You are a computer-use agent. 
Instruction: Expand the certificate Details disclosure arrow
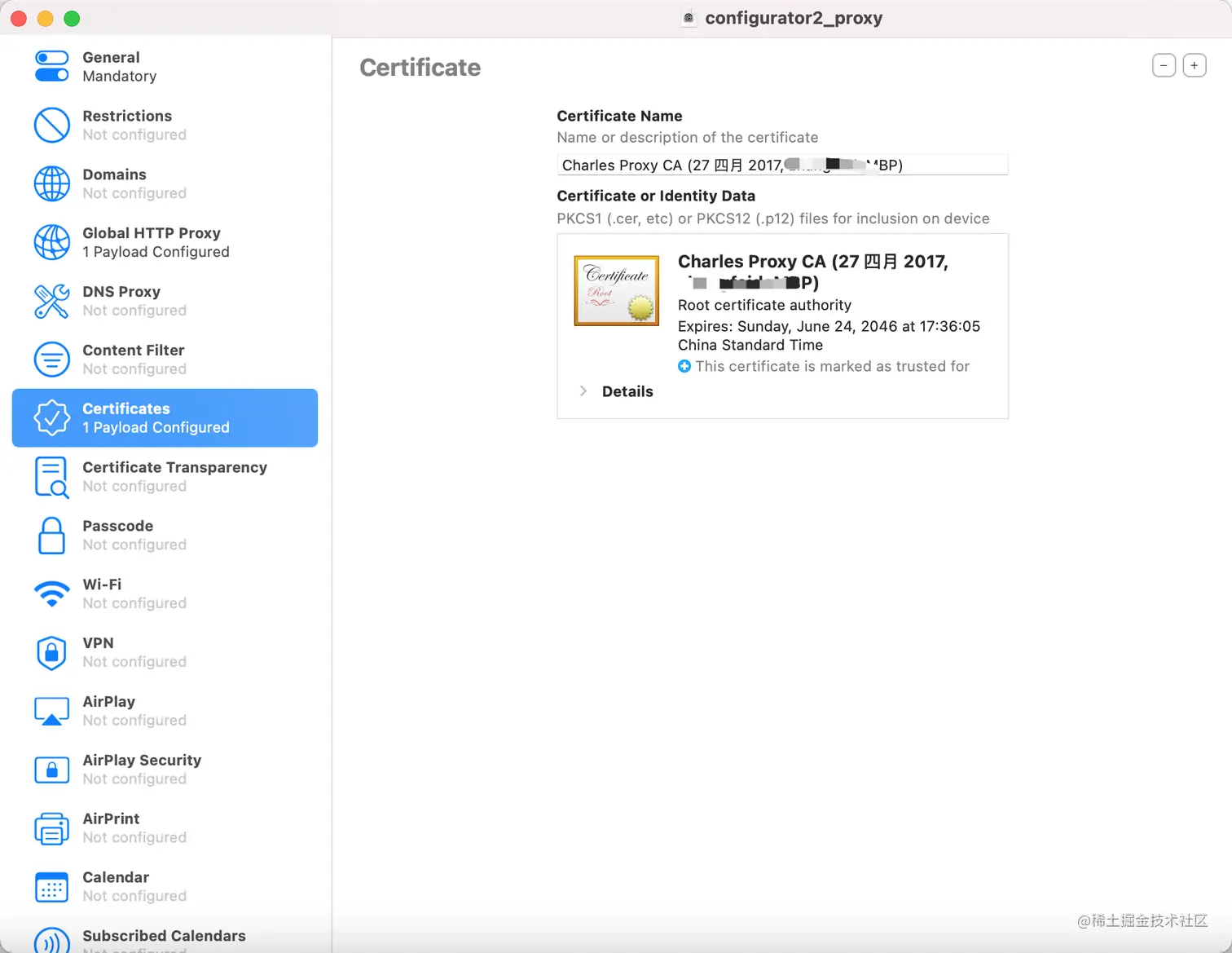click(583, 391)
